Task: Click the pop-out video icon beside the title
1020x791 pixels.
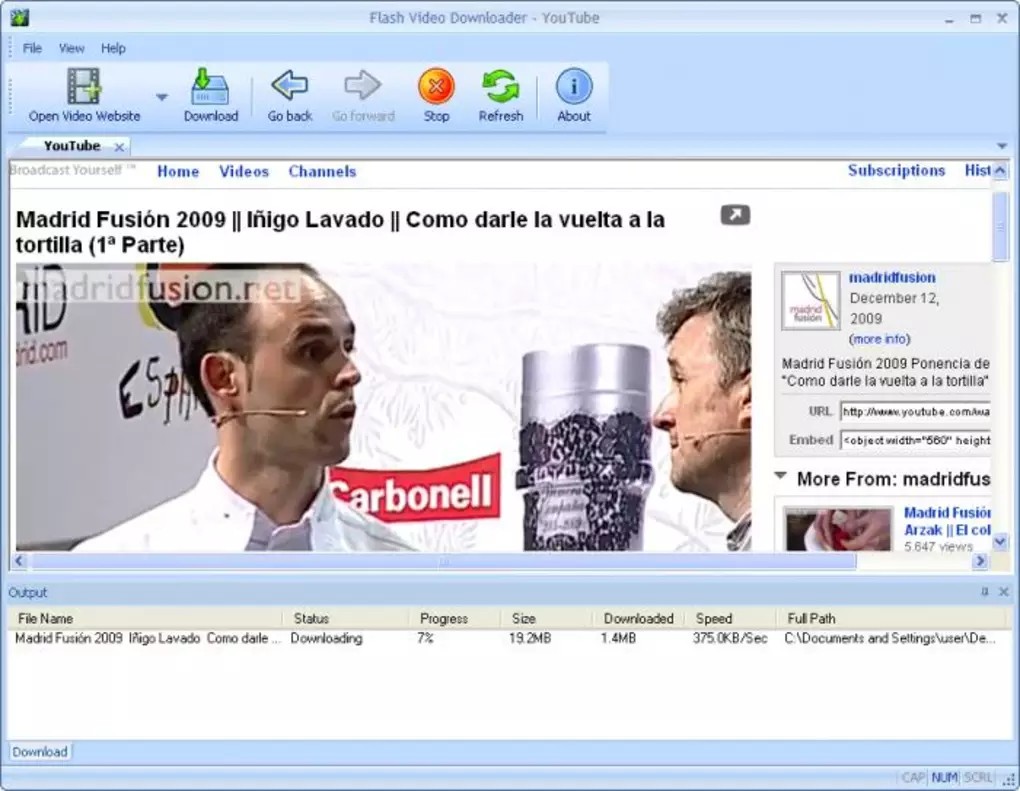Action: [x=735, y=215]
